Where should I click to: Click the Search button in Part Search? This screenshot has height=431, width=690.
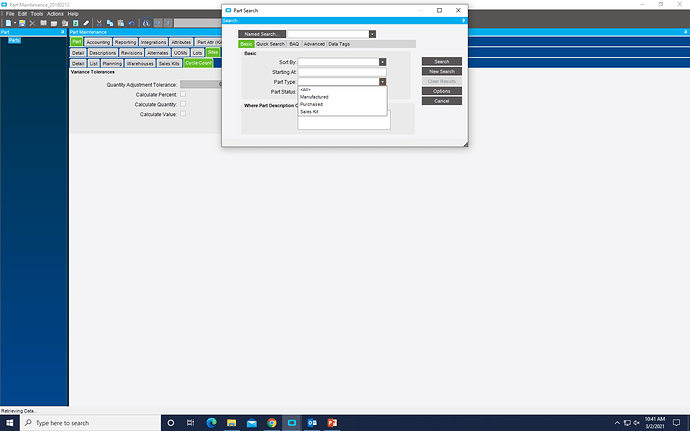pos(442,62)
